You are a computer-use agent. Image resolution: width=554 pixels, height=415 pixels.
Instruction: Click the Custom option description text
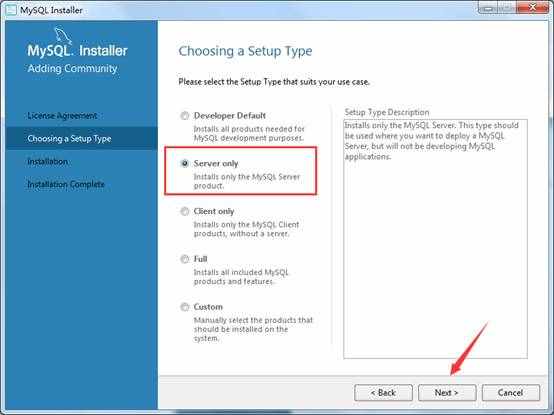coord(253,329)
